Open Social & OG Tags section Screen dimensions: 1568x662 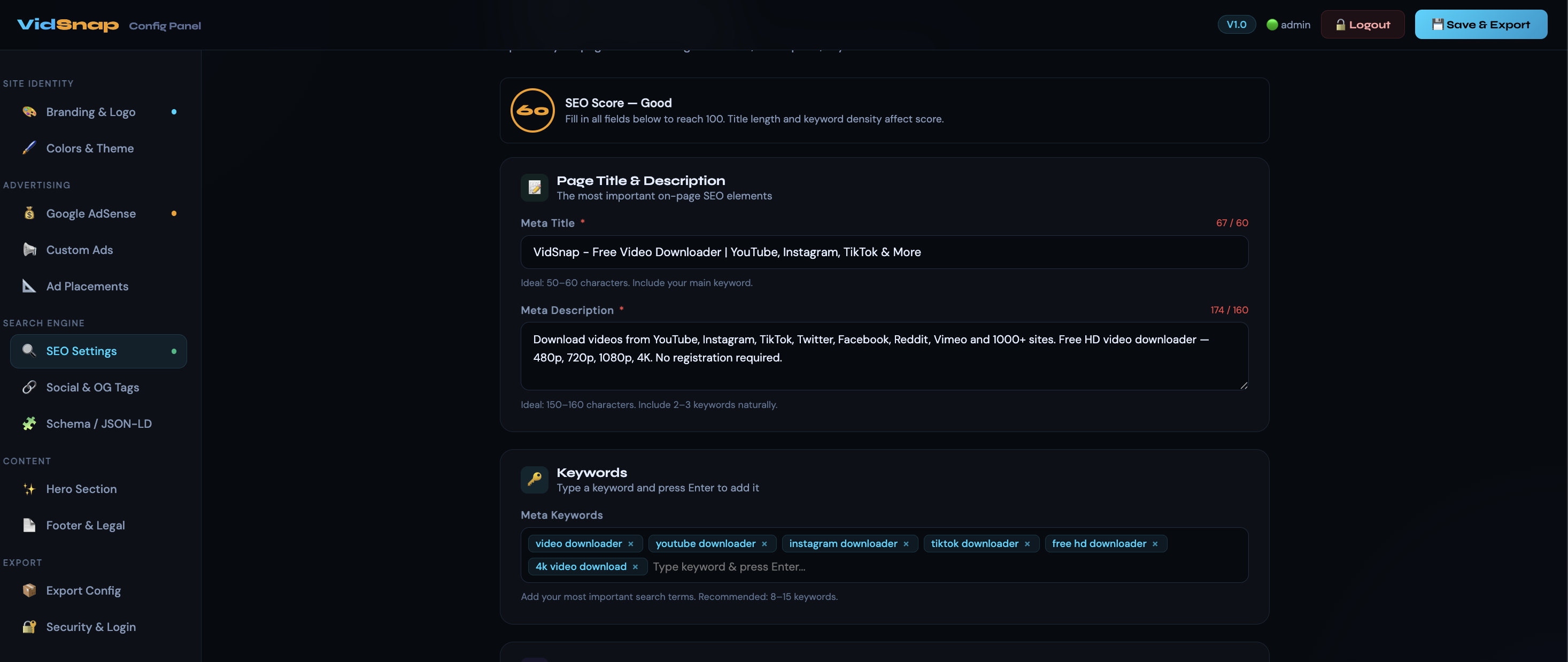point(92,387)
